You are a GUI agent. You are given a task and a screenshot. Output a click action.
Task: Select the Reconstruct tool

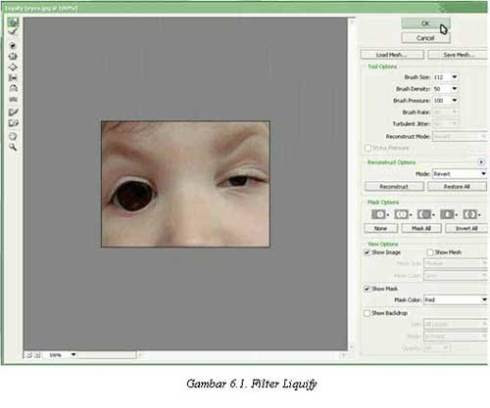13,32
